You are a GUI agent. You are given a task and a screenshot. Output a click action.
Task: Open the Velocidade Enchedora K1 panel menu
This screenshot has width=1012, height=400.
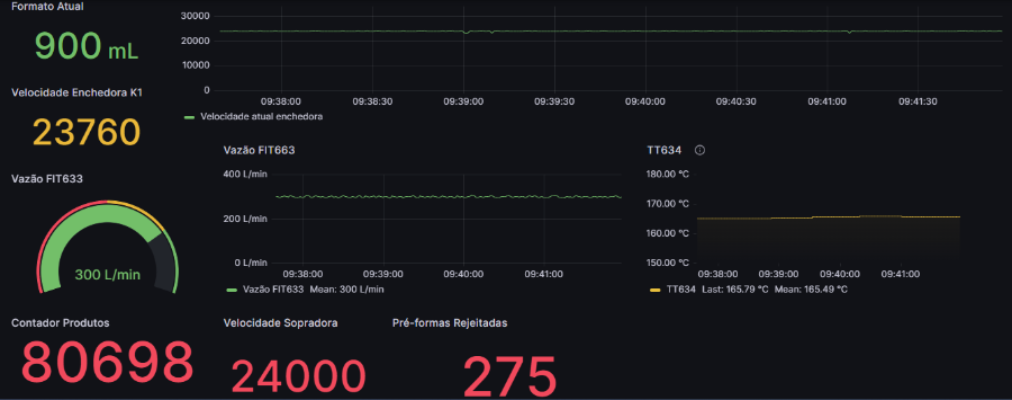(x=76, y=93)
